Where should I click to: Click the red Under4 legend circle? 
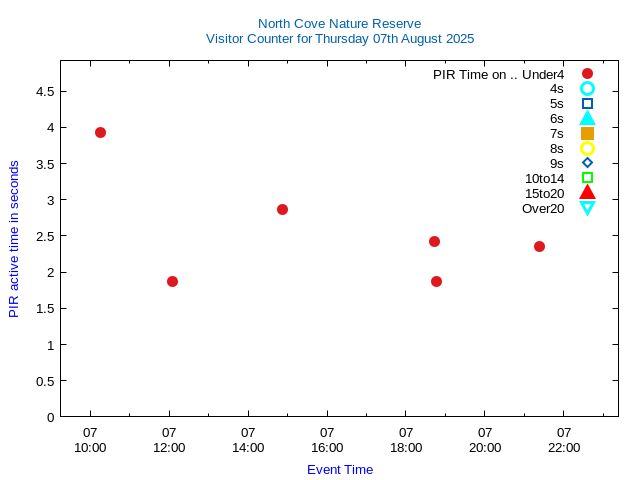pyautogui.click(x=587, y=74)
